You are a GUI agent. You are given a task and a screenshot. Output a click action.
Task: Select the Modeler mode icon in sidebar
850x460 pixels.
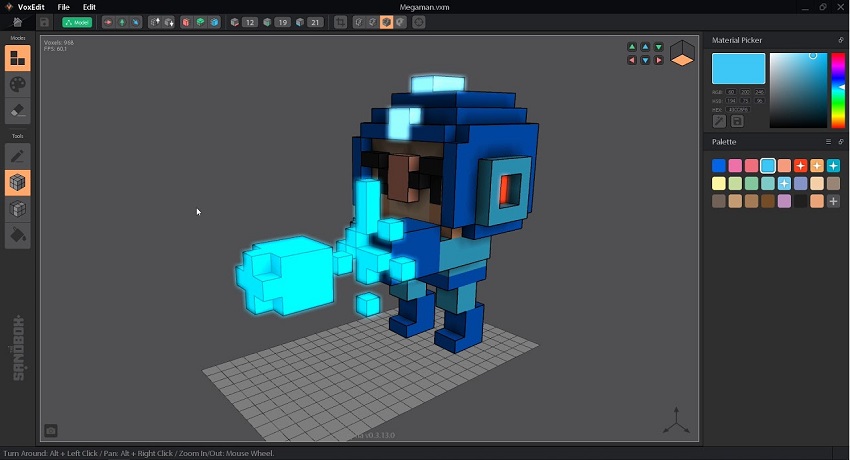17,58
